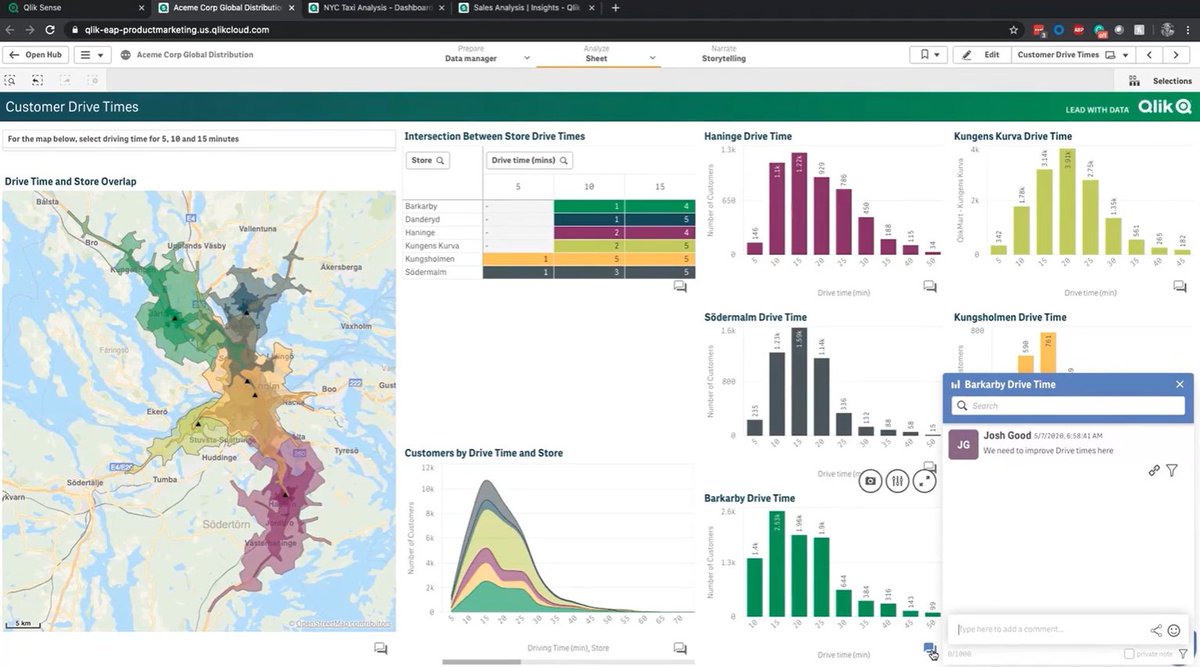
Task: Close the Barkarby Drive Time comment panel
Action: point(1180,384)
